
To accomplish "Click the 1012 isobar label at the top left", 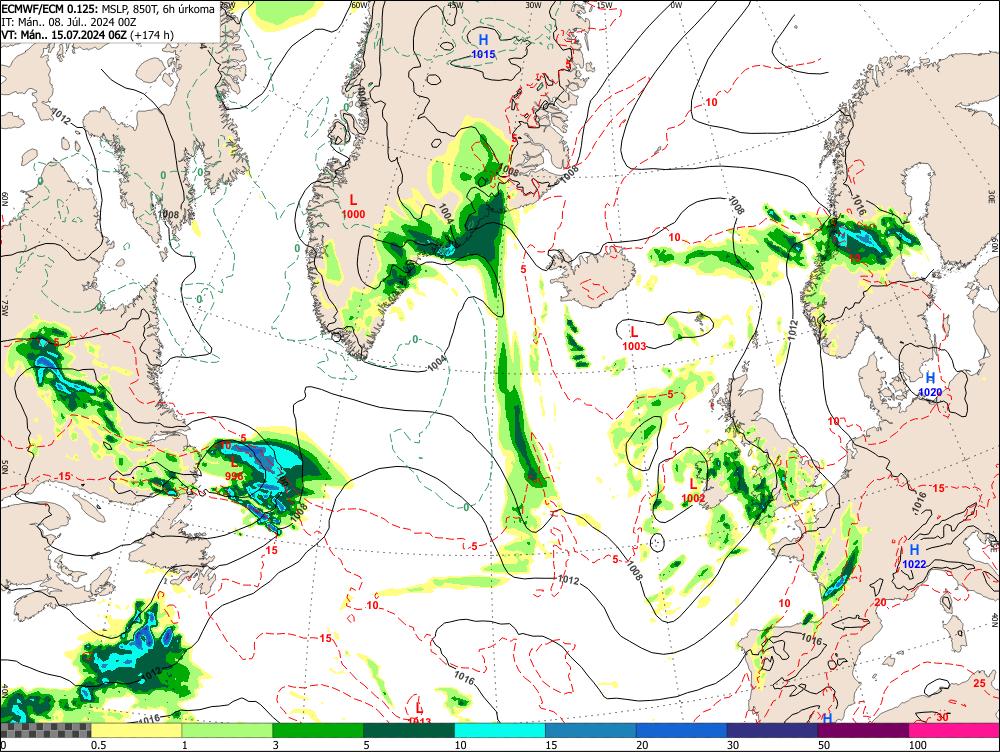I will click(59, 116).
